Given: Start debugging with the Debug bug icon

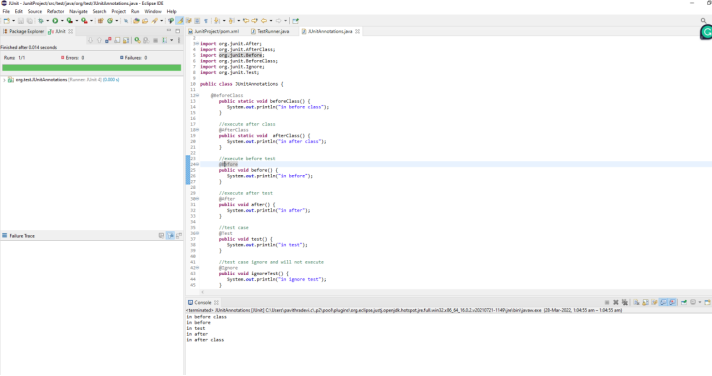Looking at the screenshot, I should pos(41,20).
